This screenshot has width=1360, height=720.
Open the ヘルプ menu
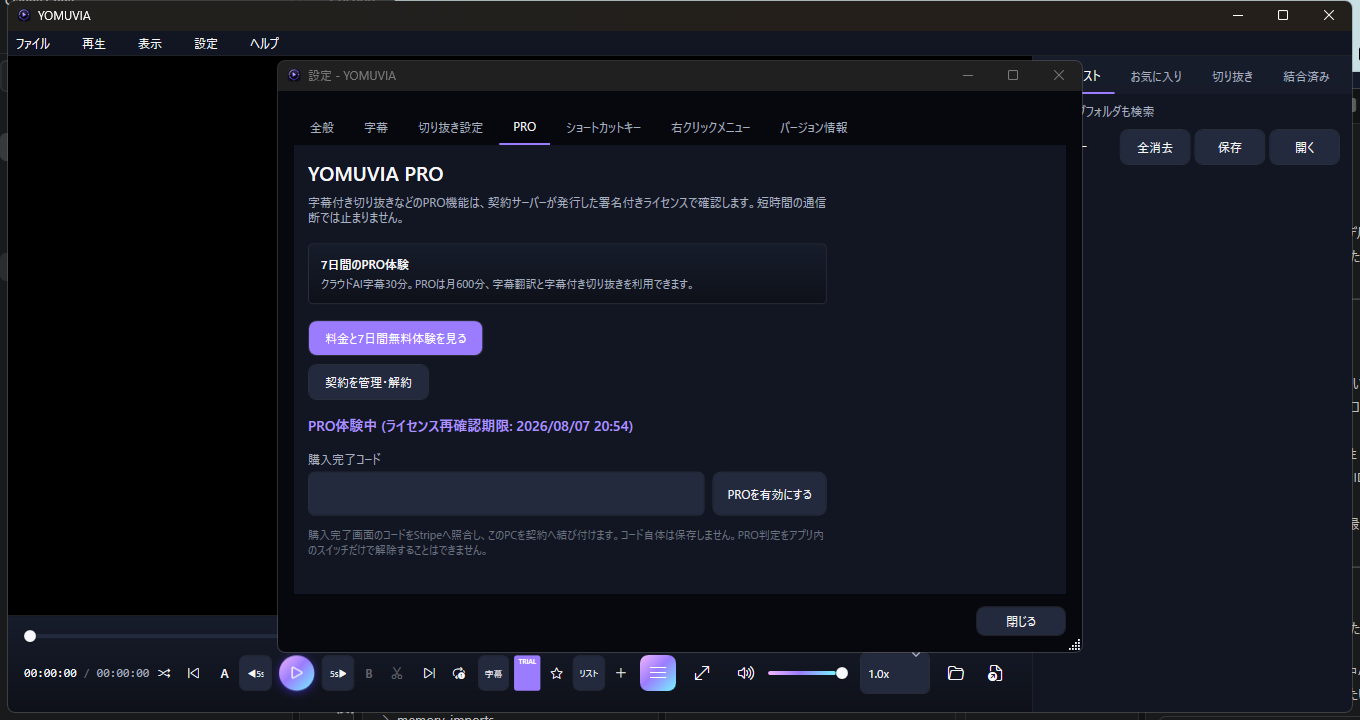265,43
